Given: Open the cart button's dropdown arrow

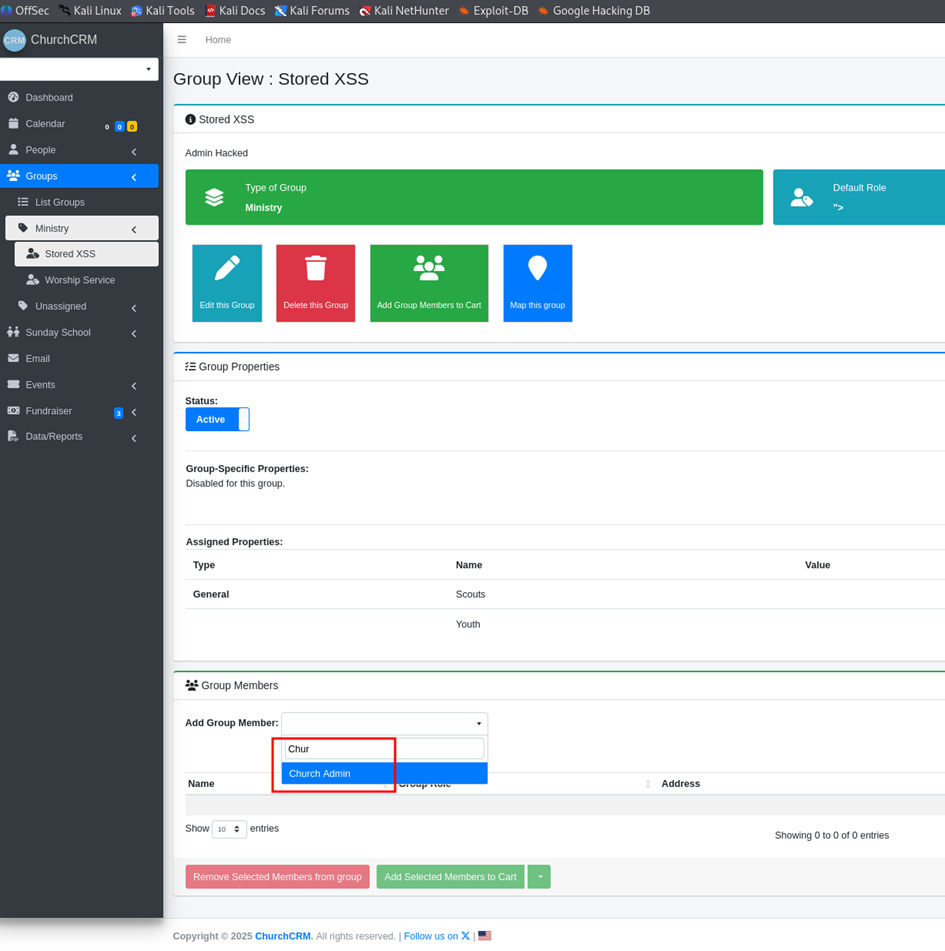Looking at the screenshot, I should (539, 876).
